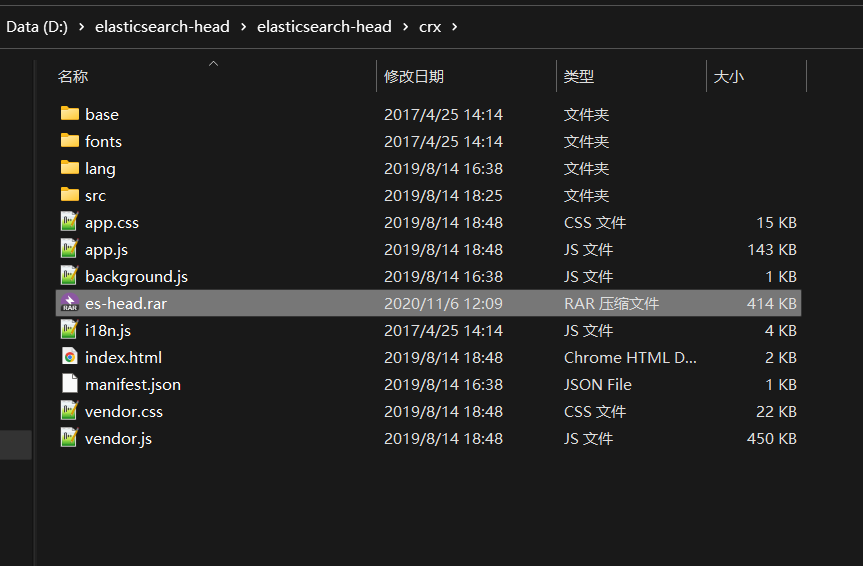The height and width of the screenshot is (566, 863).
Task: Select the fonts folder icon
Action: (x=70, y=140)
